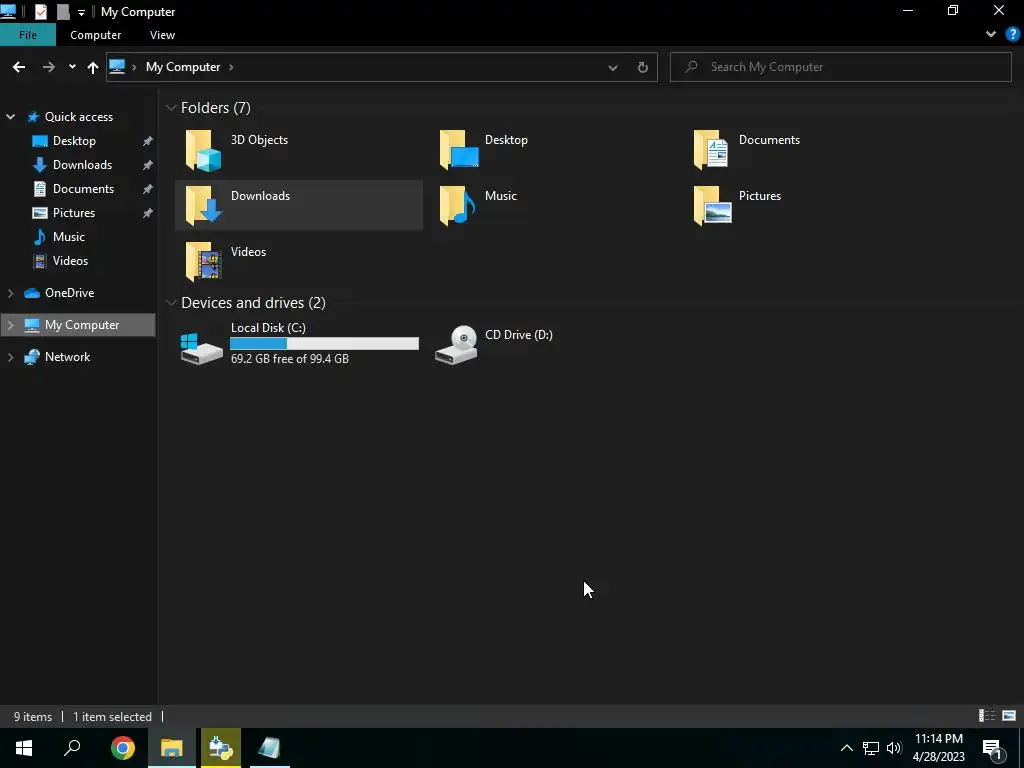Open the notification center icon
The height and width of the screenshot is (768, 1024).
tap(993, 748)
